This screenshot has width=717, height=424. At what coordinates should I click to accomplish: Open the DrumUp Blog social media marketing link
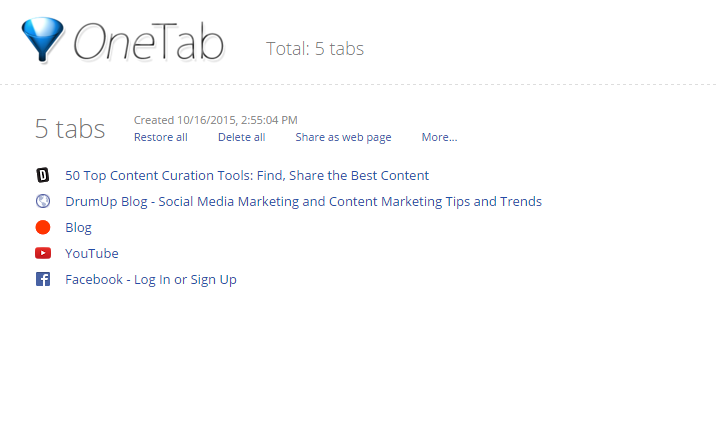[x=303, y=202]
